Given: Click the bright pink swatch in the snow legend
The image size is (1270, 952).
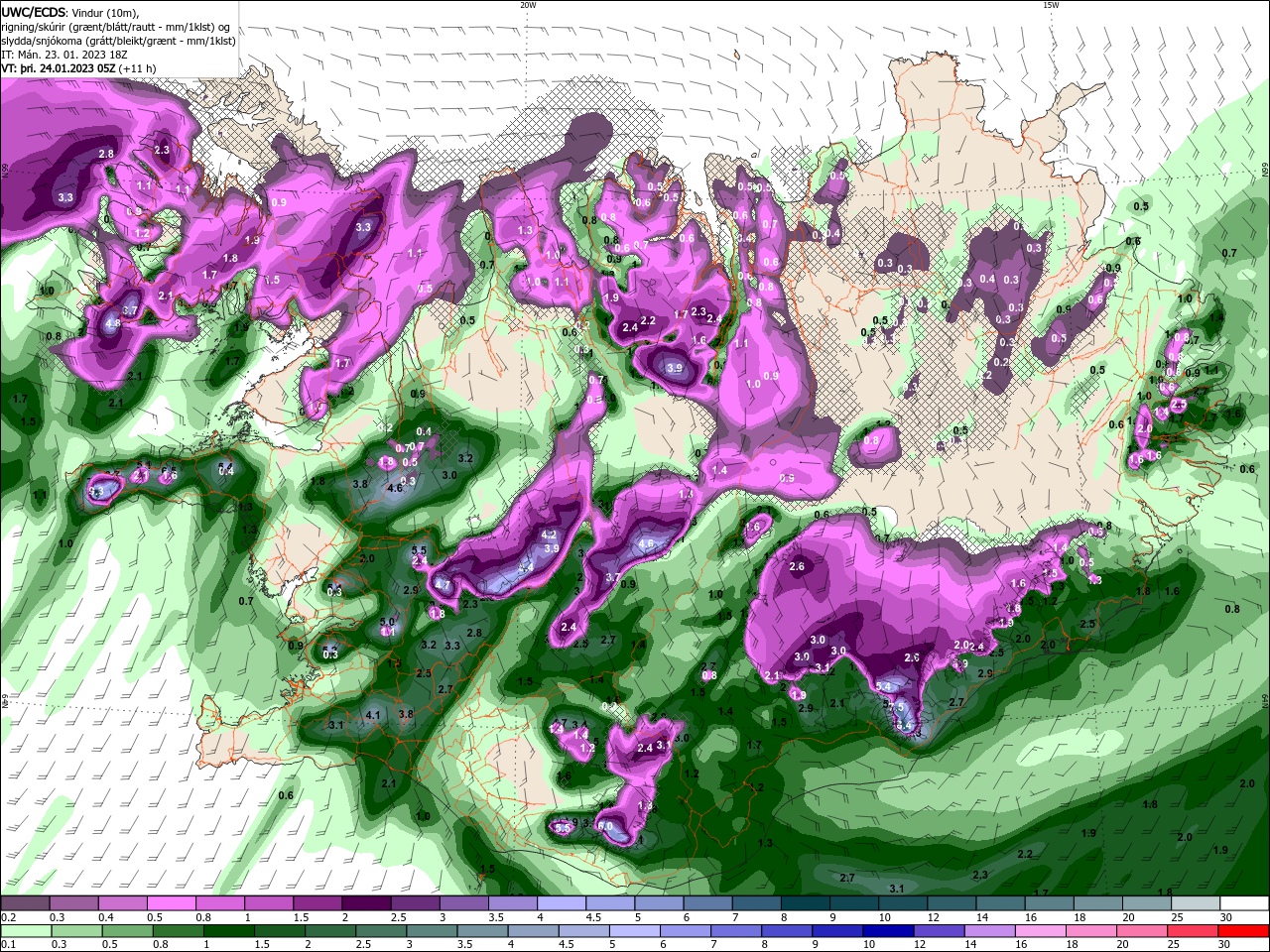Looking at the screenshot, I should click(171, 903).
